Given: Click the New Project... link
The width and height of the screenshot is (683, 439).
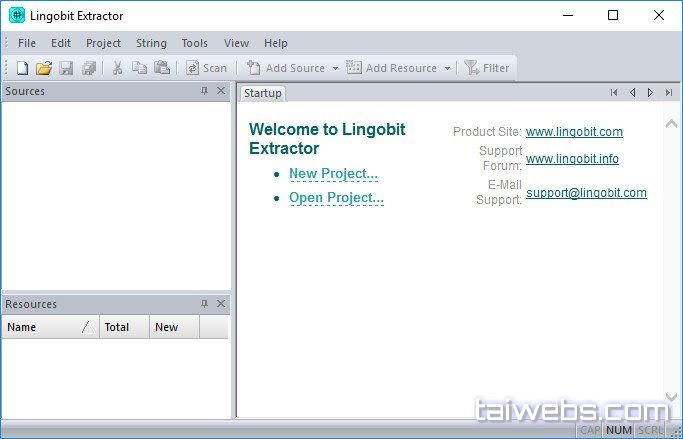Looking at the screenshot, I should [333, 174].
